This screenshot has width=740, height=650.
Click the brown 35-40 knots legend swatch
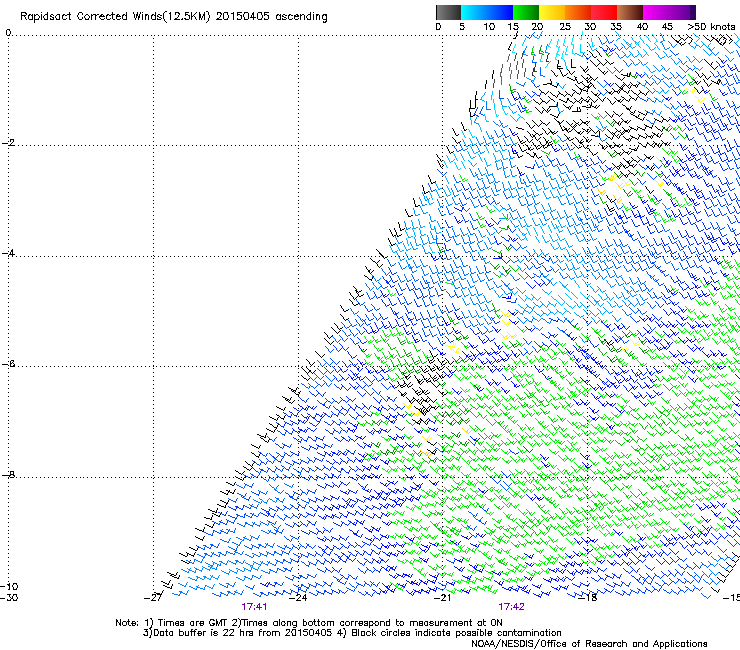click(630, 12)
